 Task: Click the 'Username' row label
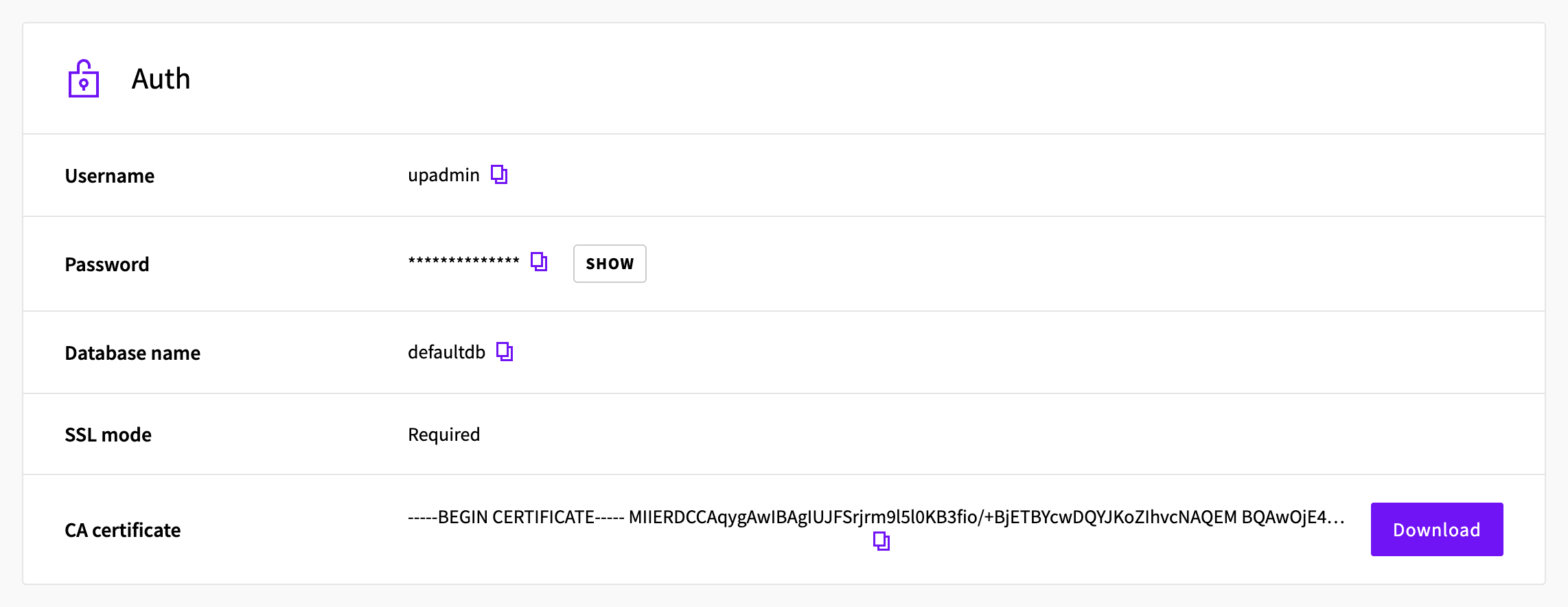point(110,176)
